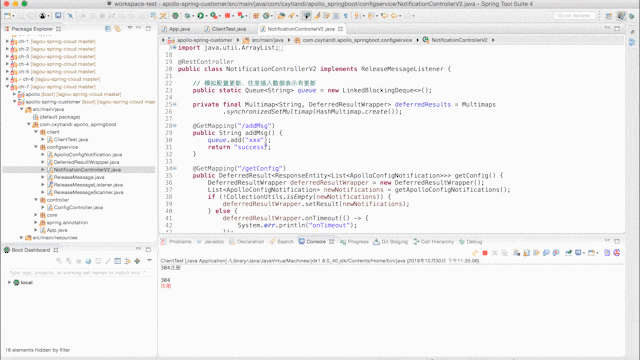Click the Pin Console icon
The image size is (640, 360).
[569, 253]
